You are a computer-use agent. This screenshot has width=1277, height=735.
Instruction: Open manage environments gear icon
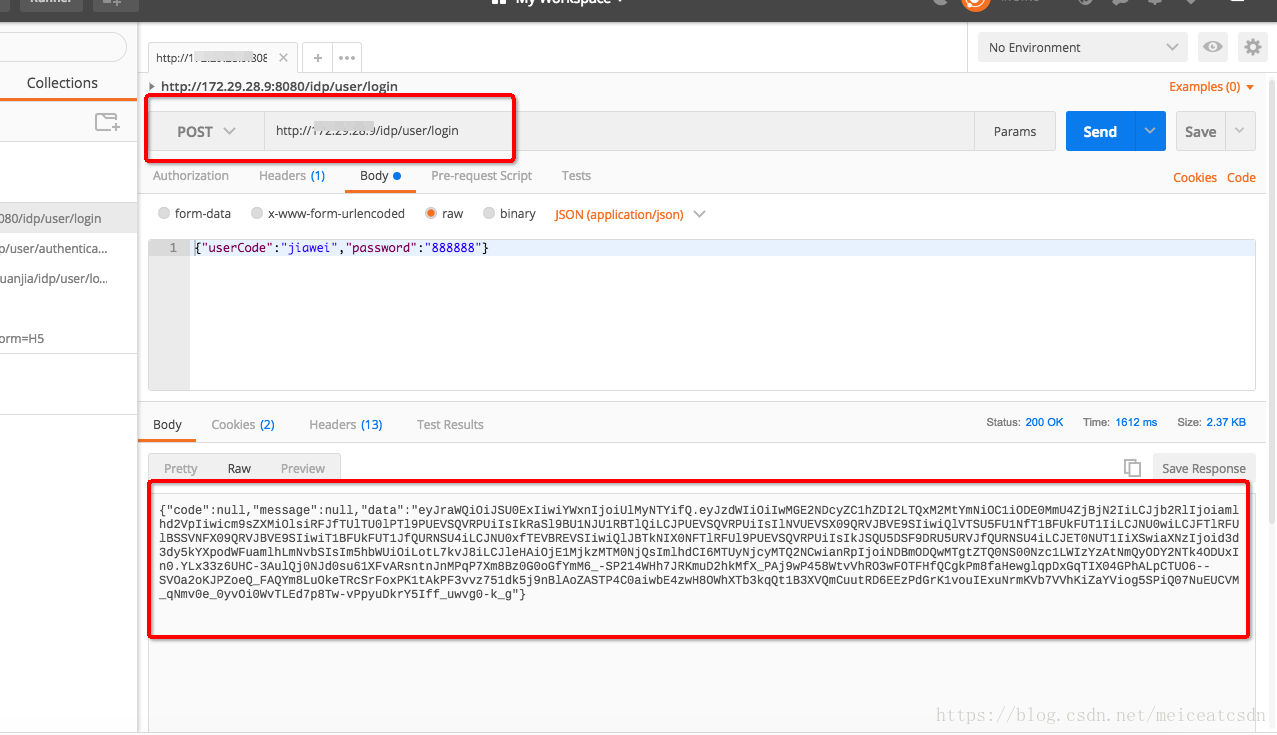1252,47
